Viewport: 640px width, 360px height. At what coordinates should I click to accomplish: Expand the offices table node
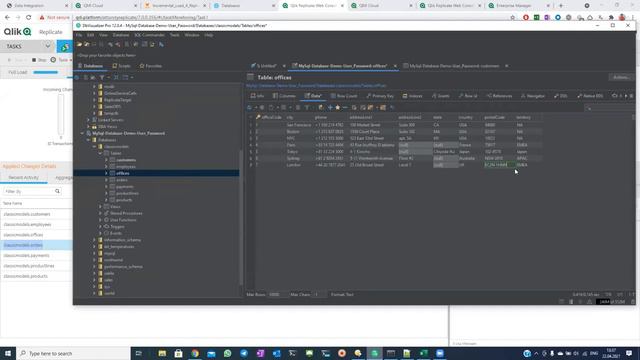pos(106,173)
